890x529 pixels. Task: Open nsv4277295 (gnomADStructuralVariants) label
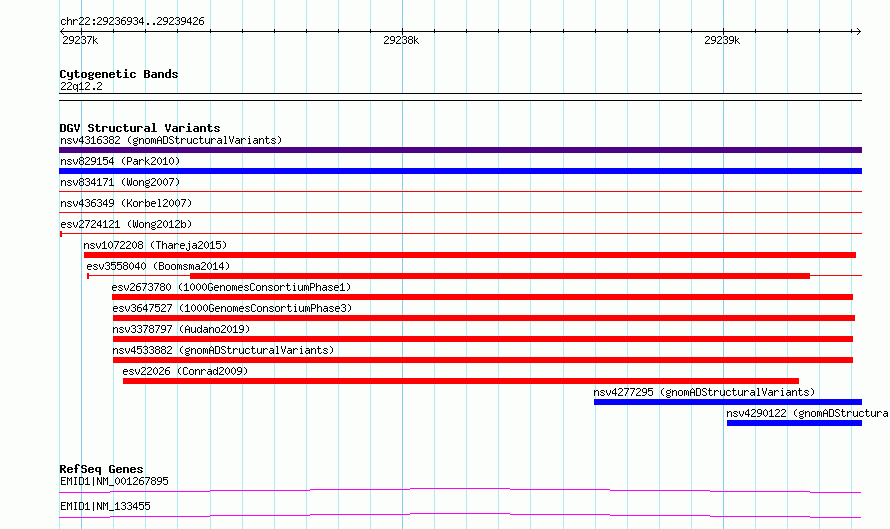point(704,392)
